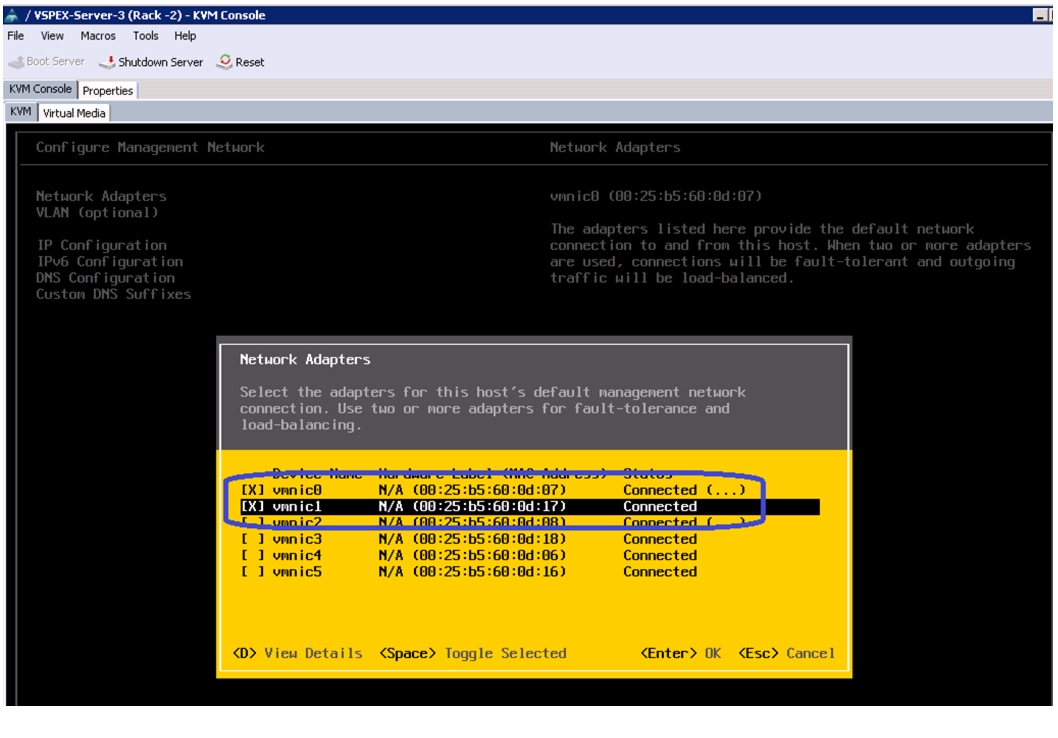The image size is (1058, 738).
Task: Click the <D> View Details option
Action: (x=298, y=653)
